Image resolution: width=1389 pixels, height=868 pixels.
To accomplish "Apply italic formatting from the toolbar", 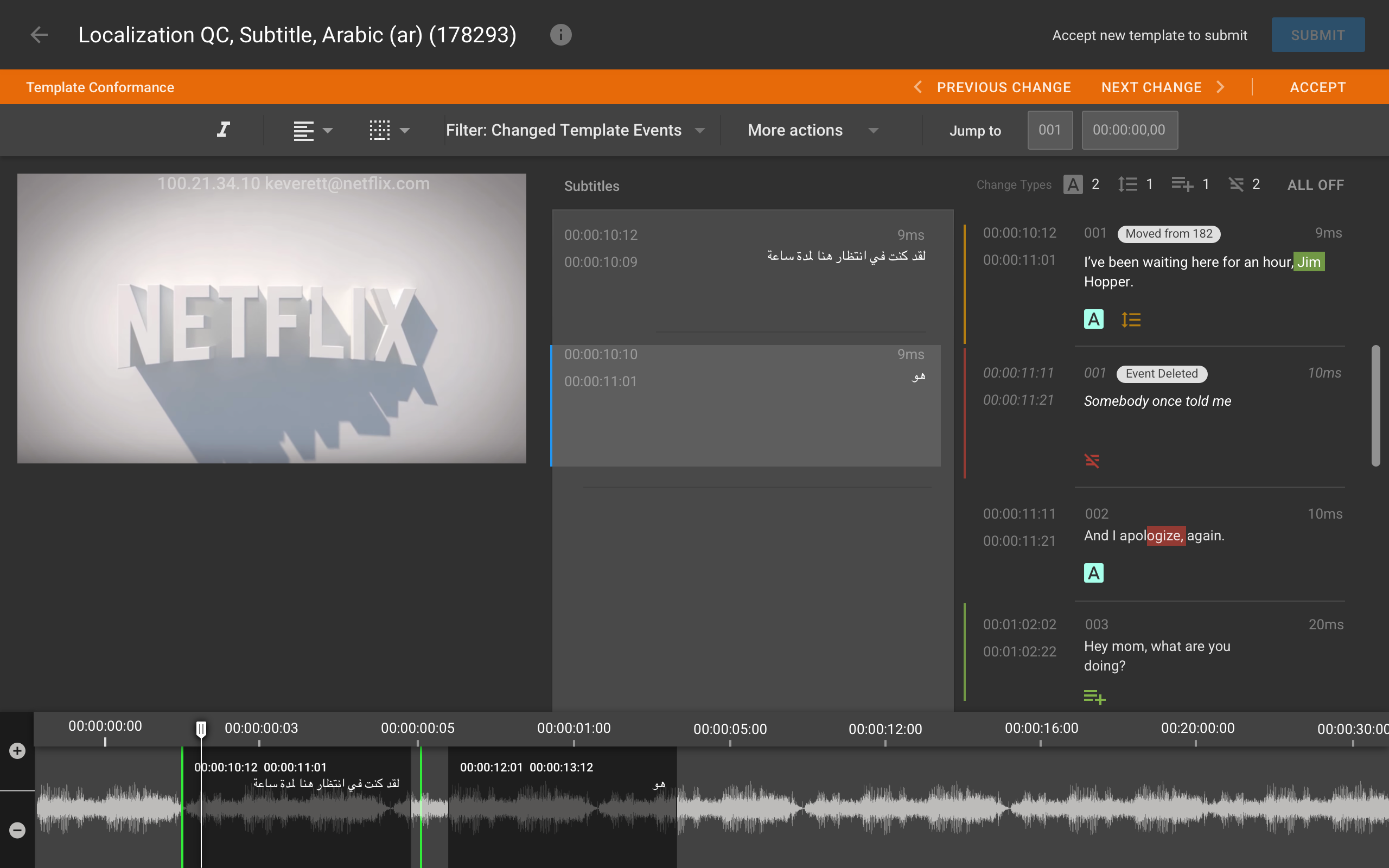I will [x=224, y=130].
